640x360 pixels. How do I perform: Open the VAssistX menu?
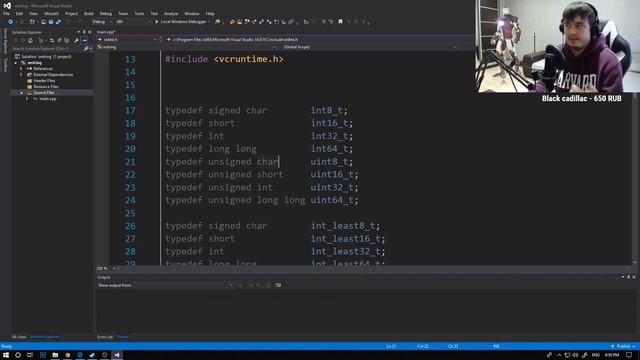pos(51,13)
